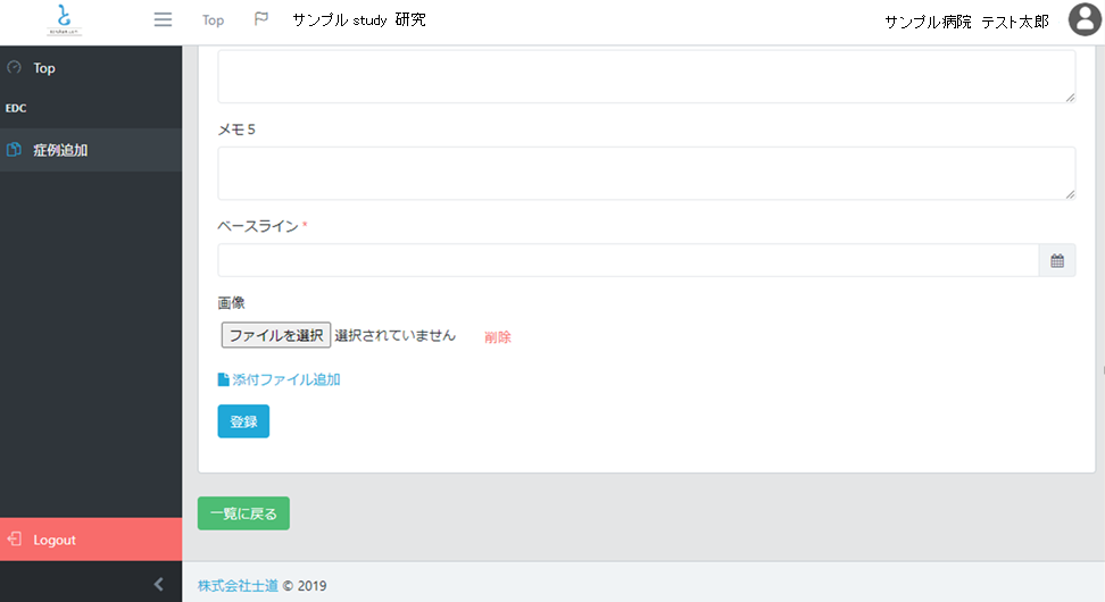This screenshot has width=1105, height=602.
Task: Select the 症例追加 icon in the sidebar
Action: point(14,150)
